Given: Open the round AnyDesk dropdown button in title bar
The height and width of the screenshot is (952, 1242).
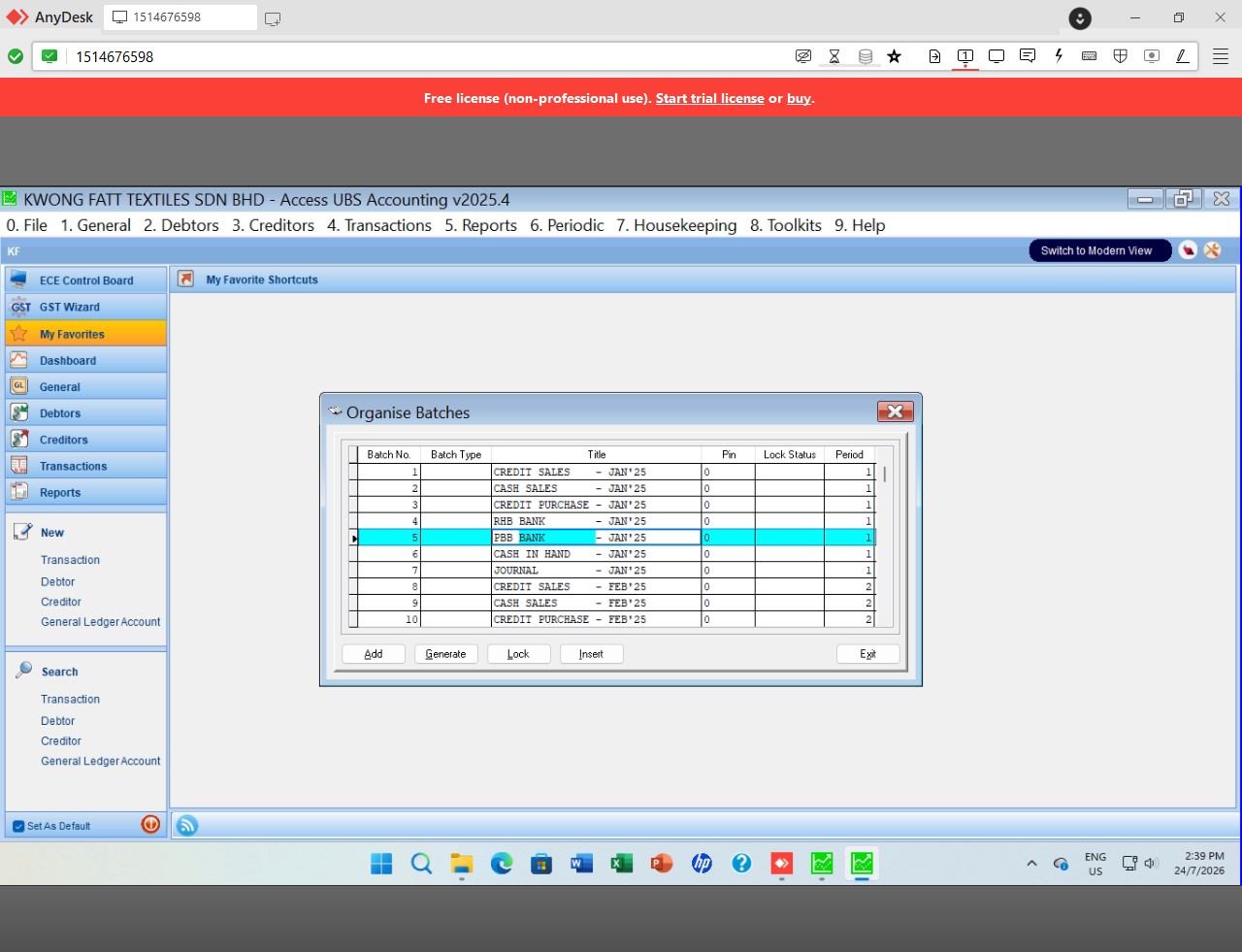Looking at the screenshot, I should pos(1080,17).
